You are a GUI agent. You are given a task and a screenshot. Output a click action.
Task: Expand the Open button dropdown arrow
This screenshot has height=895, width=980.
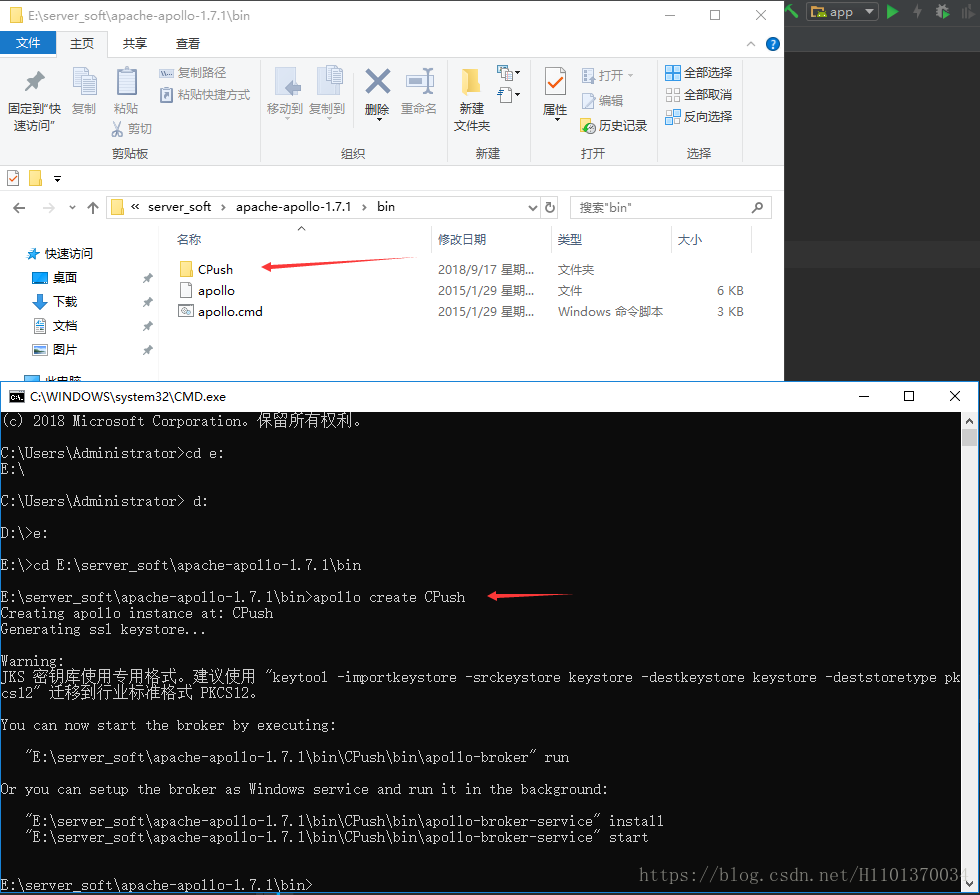point(630,76)
